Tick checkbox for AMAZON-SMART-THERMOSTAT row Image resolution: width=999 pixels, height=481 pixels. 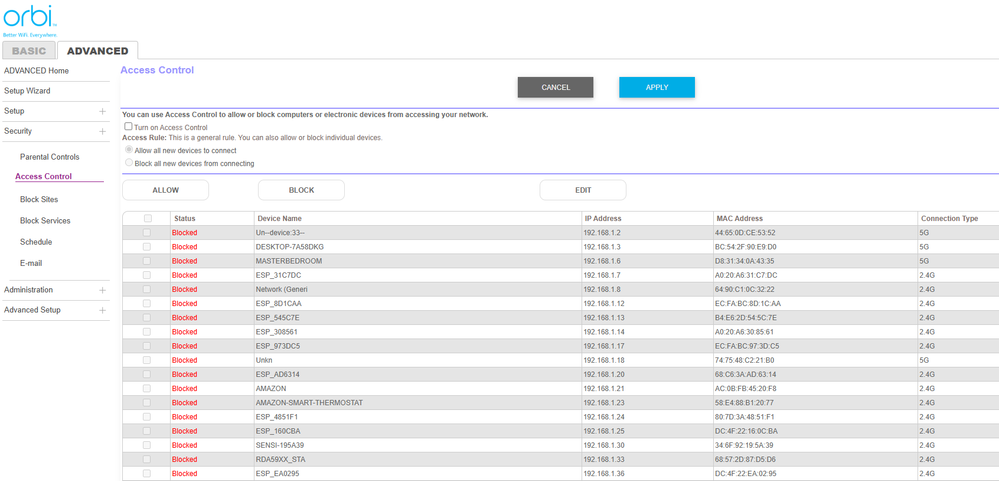[148, 403]
